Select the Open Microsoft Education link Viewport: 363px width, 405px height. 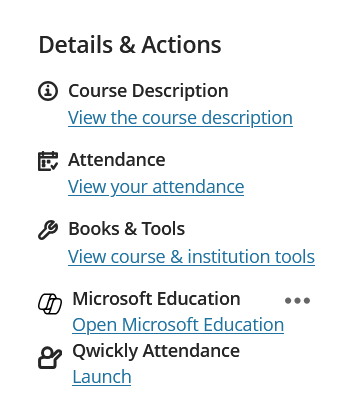(178, 325)
